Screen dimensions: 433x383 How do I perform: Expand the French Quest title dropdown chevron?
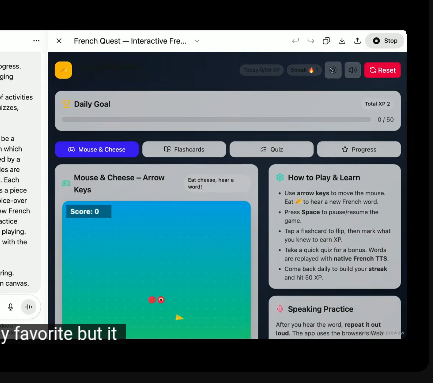pyautogui.click(x=197, y=41)
